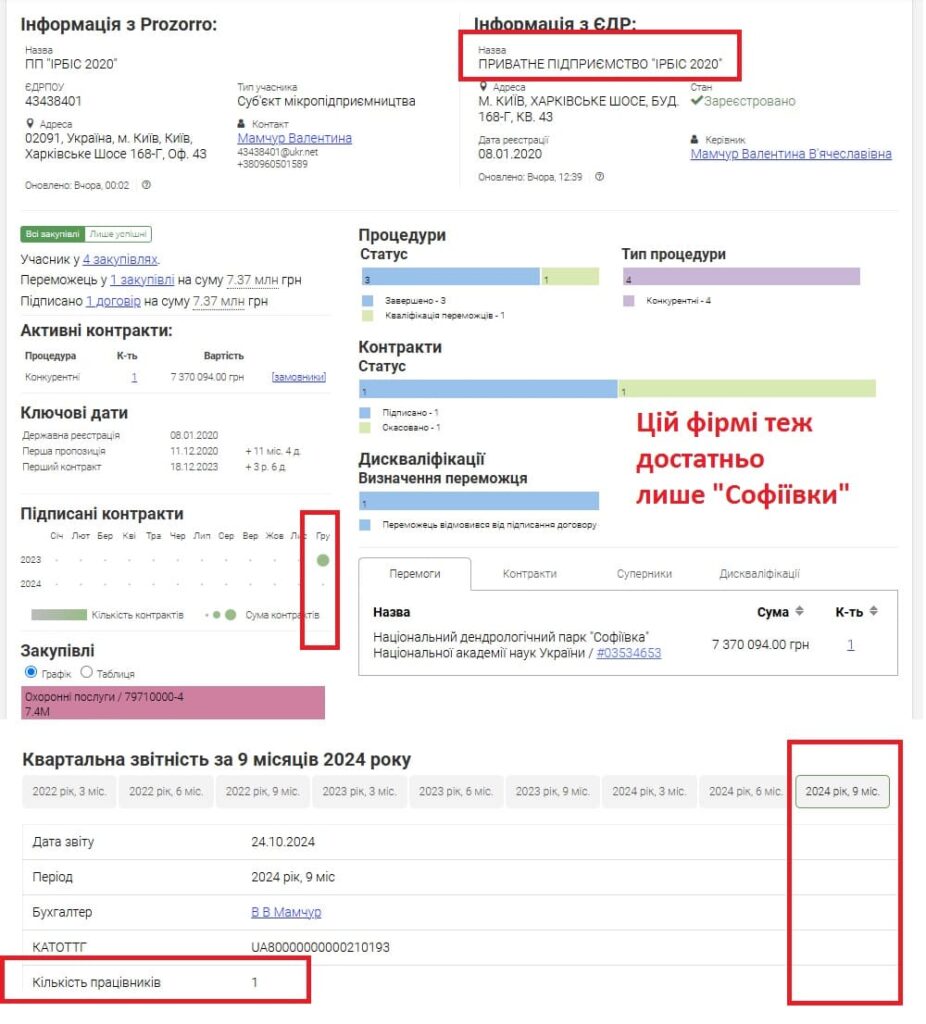The image size is (926, 1024).
Task: Click green checkmark next to Зареєстровано
Action: point(697,101)
